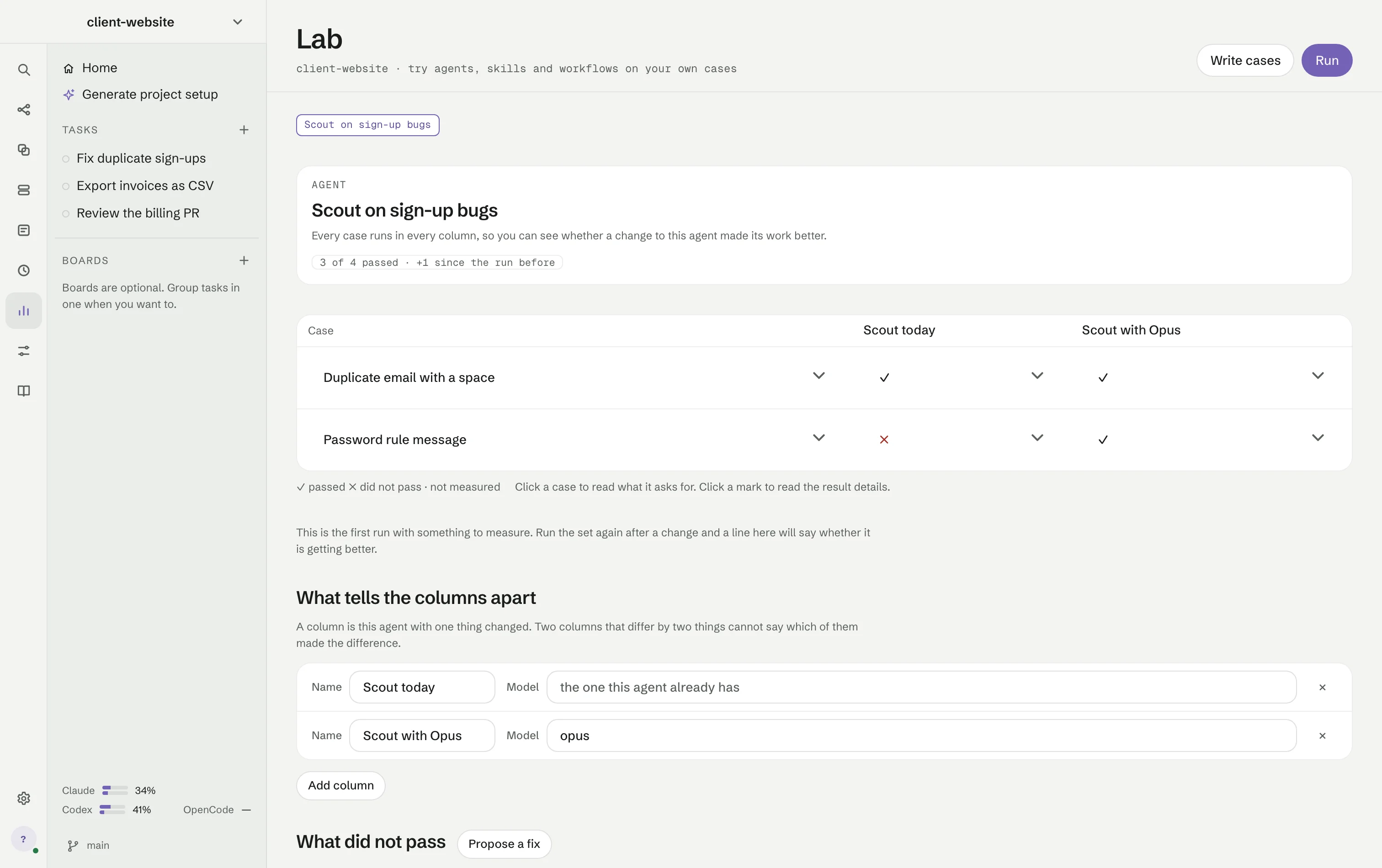
Task: Select the Scout on sign-up bugs tab chip
Action: click(x=367, y=125)
